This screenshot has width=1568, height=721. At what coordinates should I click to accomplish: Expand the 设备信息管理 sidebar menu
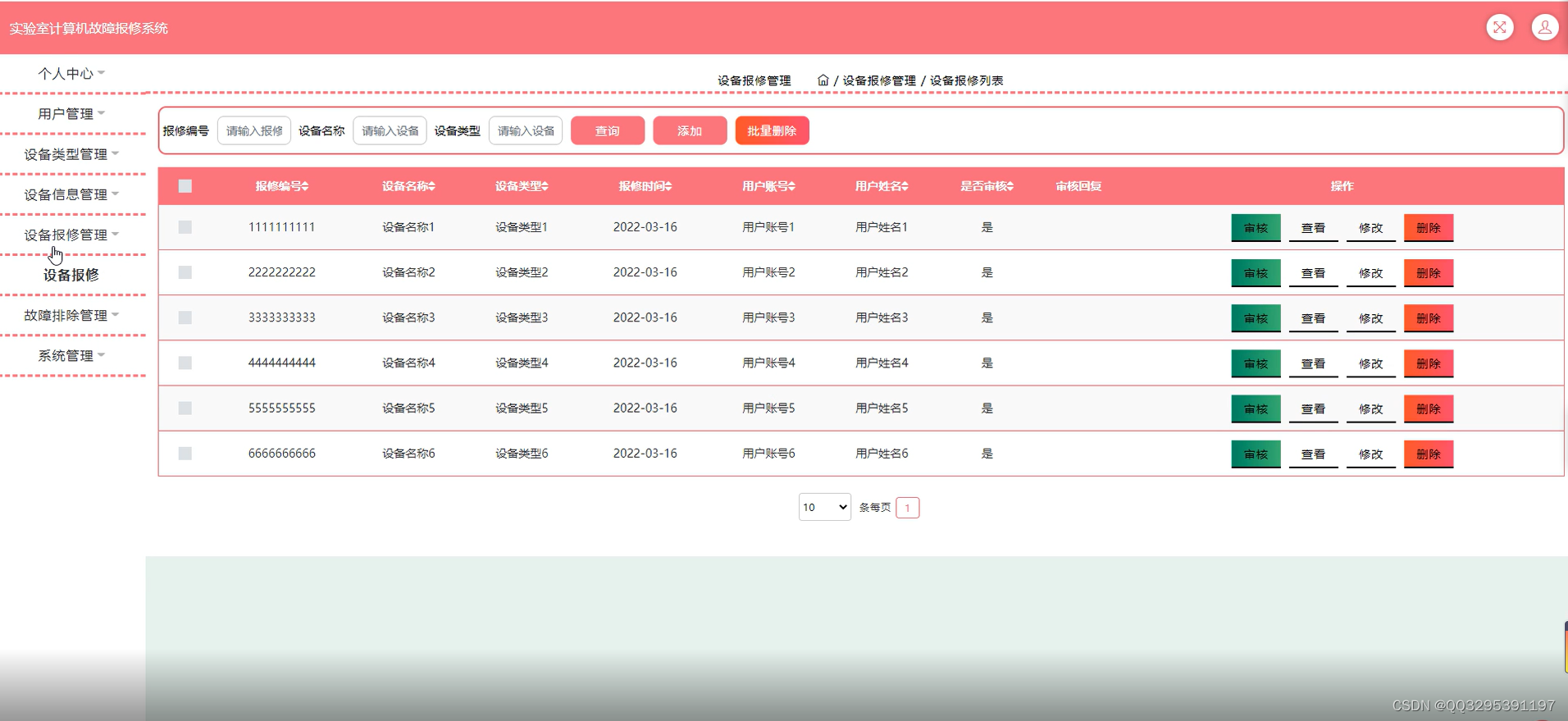72,194
